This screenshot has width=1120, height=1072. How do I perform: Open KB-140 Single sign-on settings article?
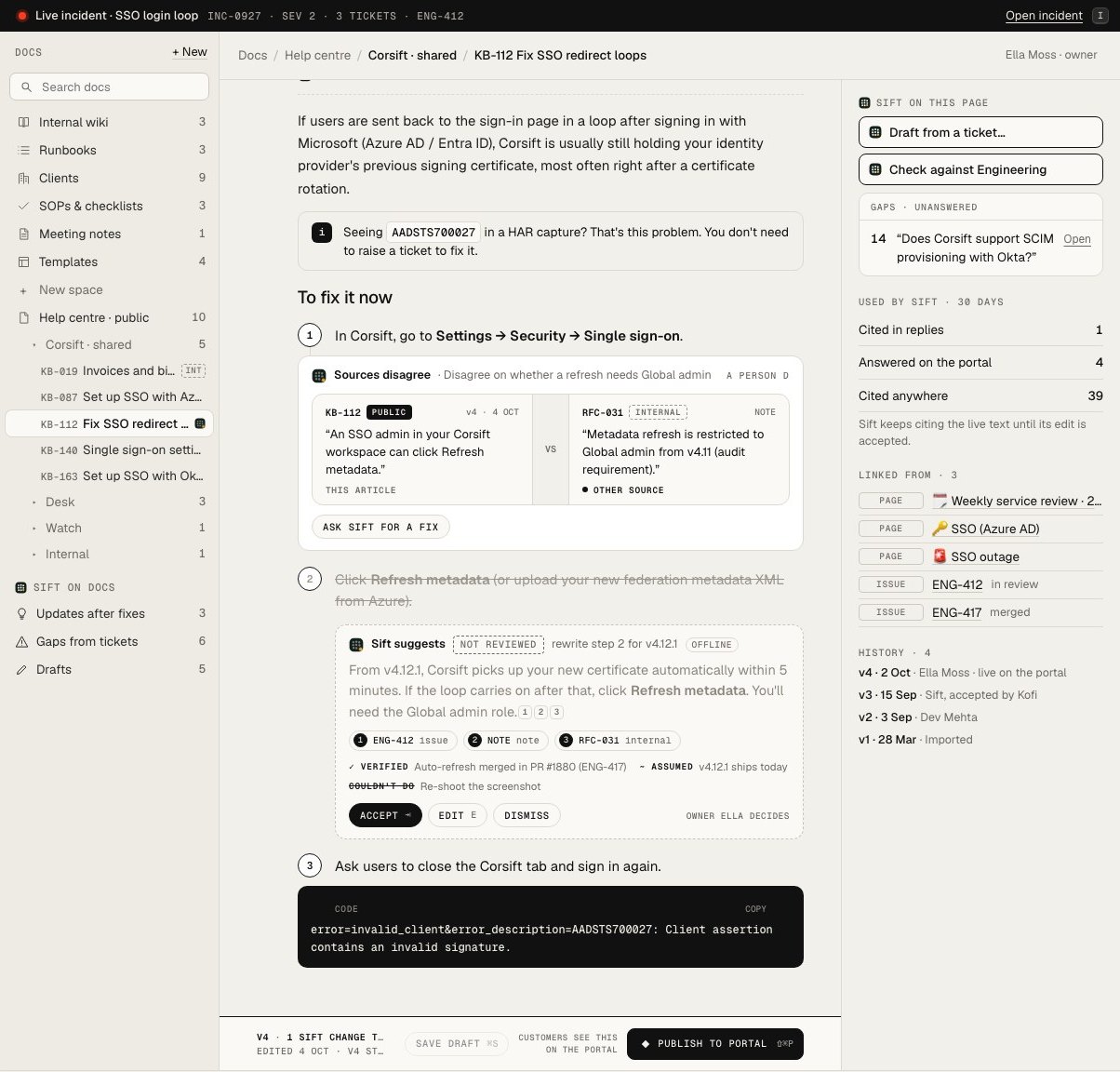coord(110,449)
